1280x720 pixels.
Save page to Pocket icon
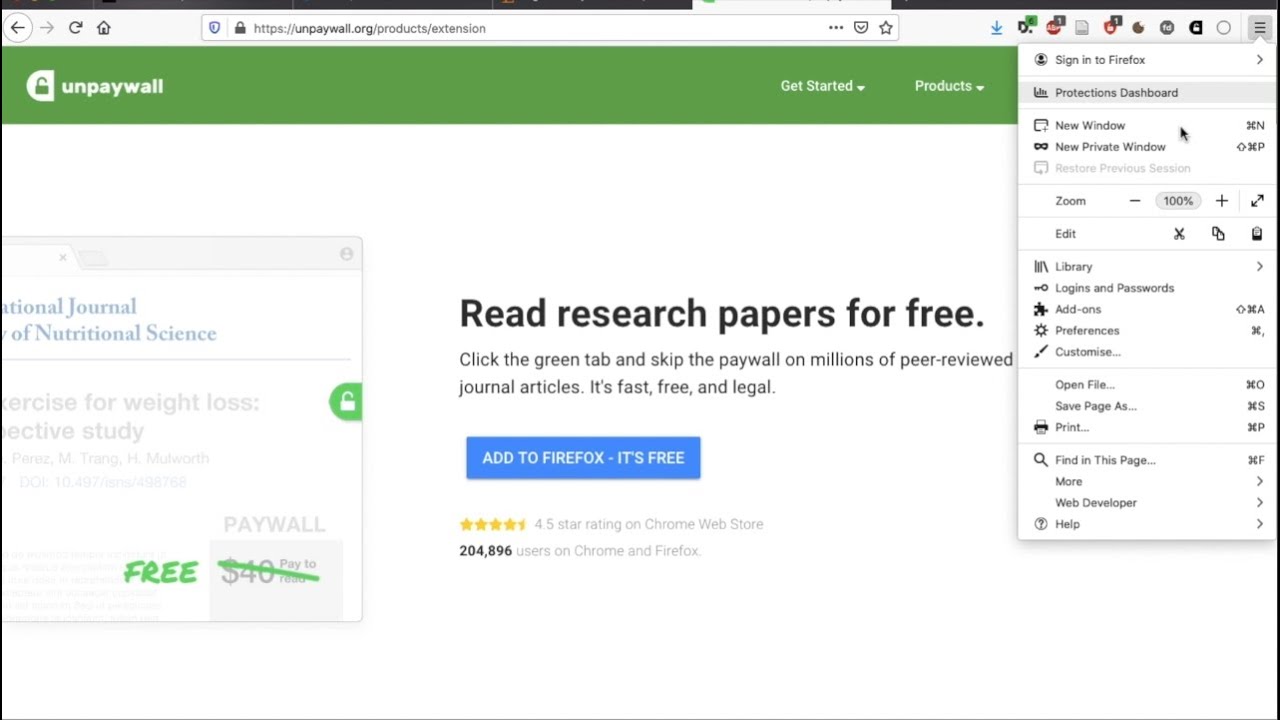coord(861,28)
